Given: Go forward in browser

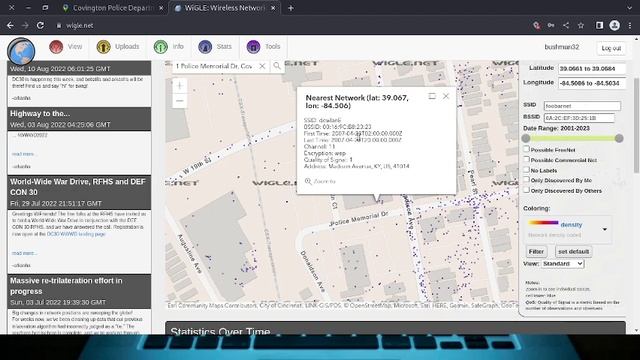Looking at the screenshot, I should point(25,25).
